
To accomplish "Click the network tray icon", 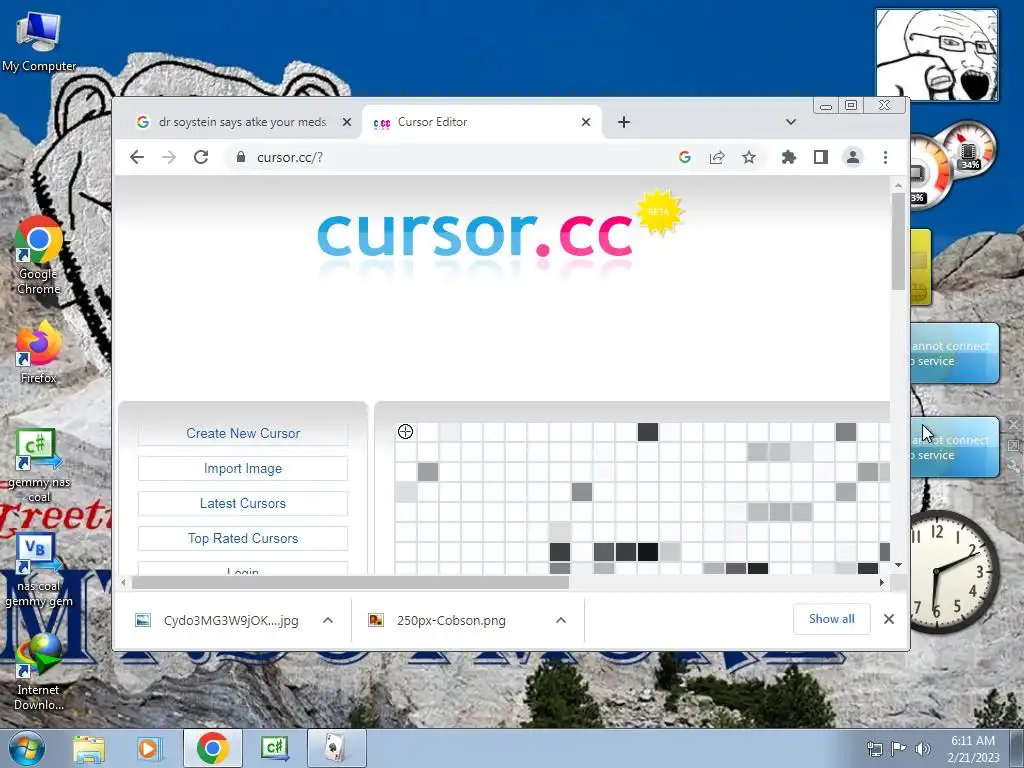I will pyautogui.click(x=874, y=749).
